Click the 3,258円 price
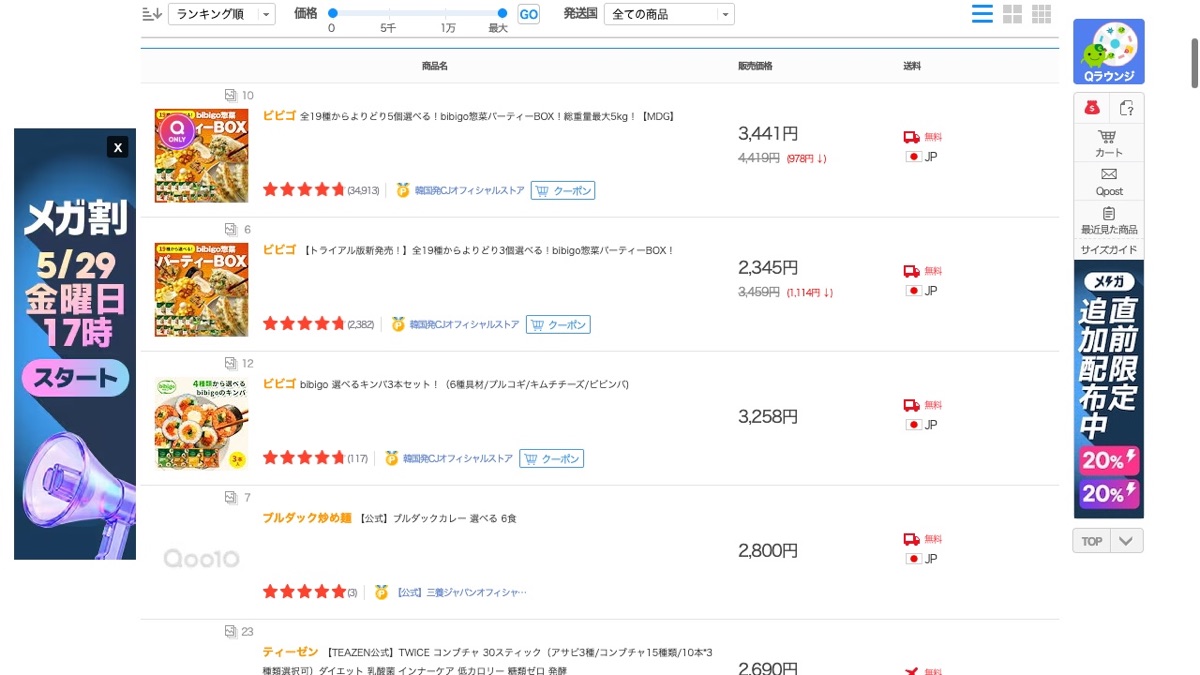The width and height of the screenshot is (1200, 675). click(x=768, y=416)
